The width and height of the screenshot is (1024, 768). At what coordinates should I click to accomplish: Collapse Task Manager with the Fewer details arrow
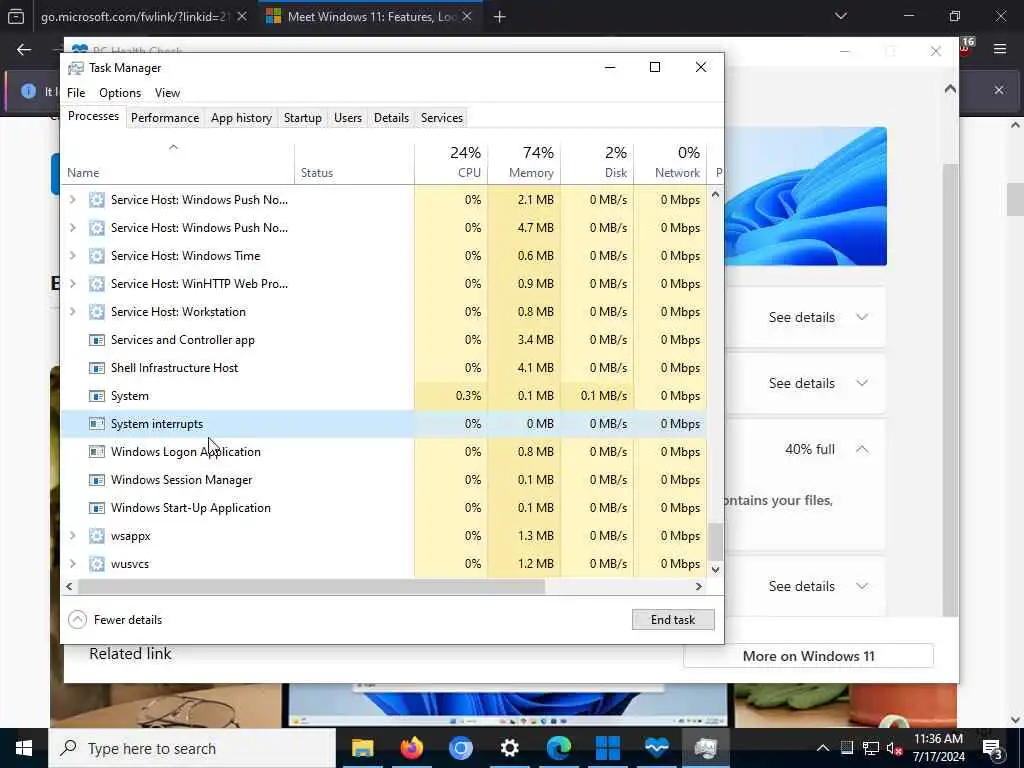coord(77,620)
